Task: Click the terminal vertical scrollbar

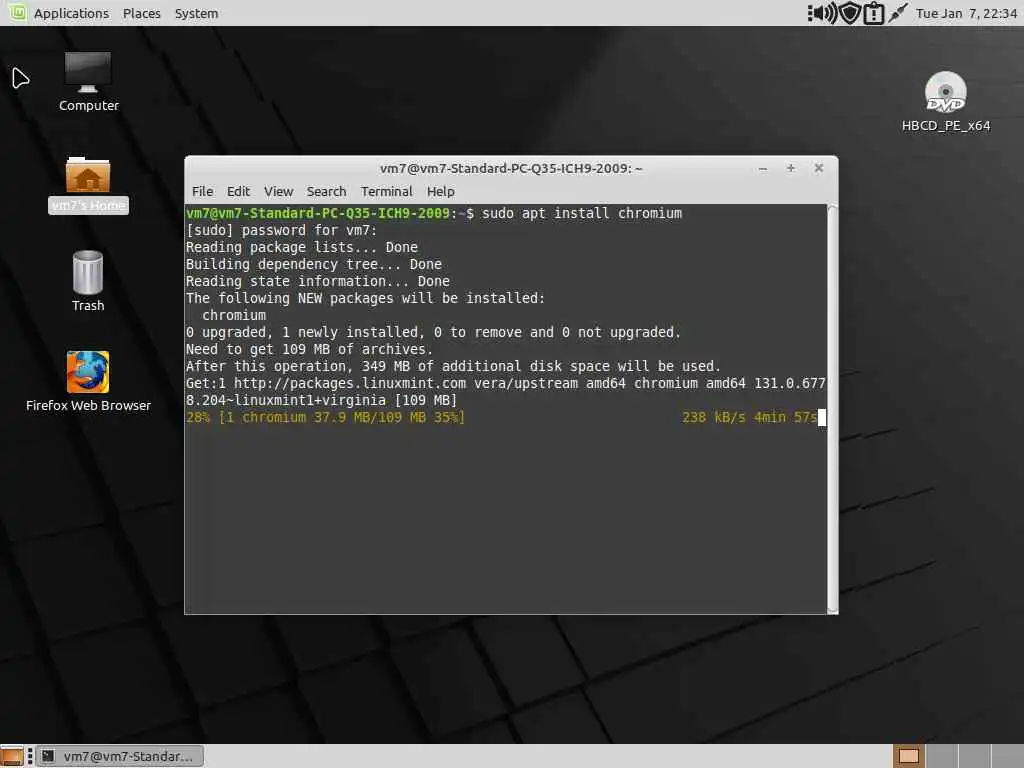Action: click(x=833, y=409)
